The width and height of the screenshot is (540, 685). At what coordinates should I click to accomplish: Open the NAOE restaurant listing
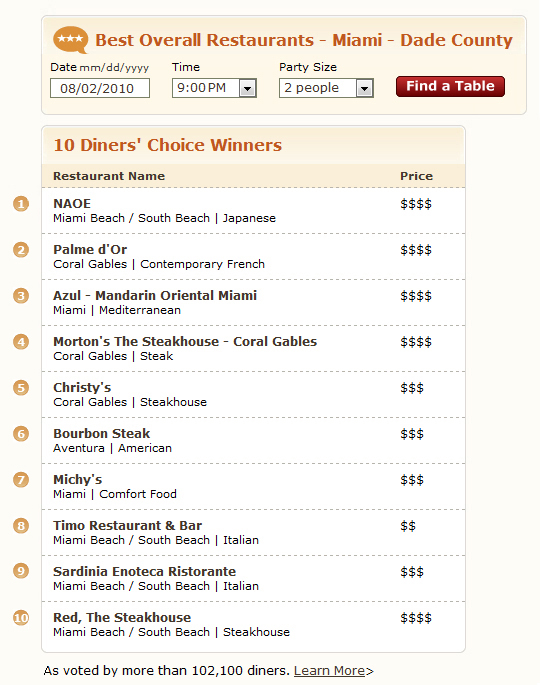(x=72, y=204)
